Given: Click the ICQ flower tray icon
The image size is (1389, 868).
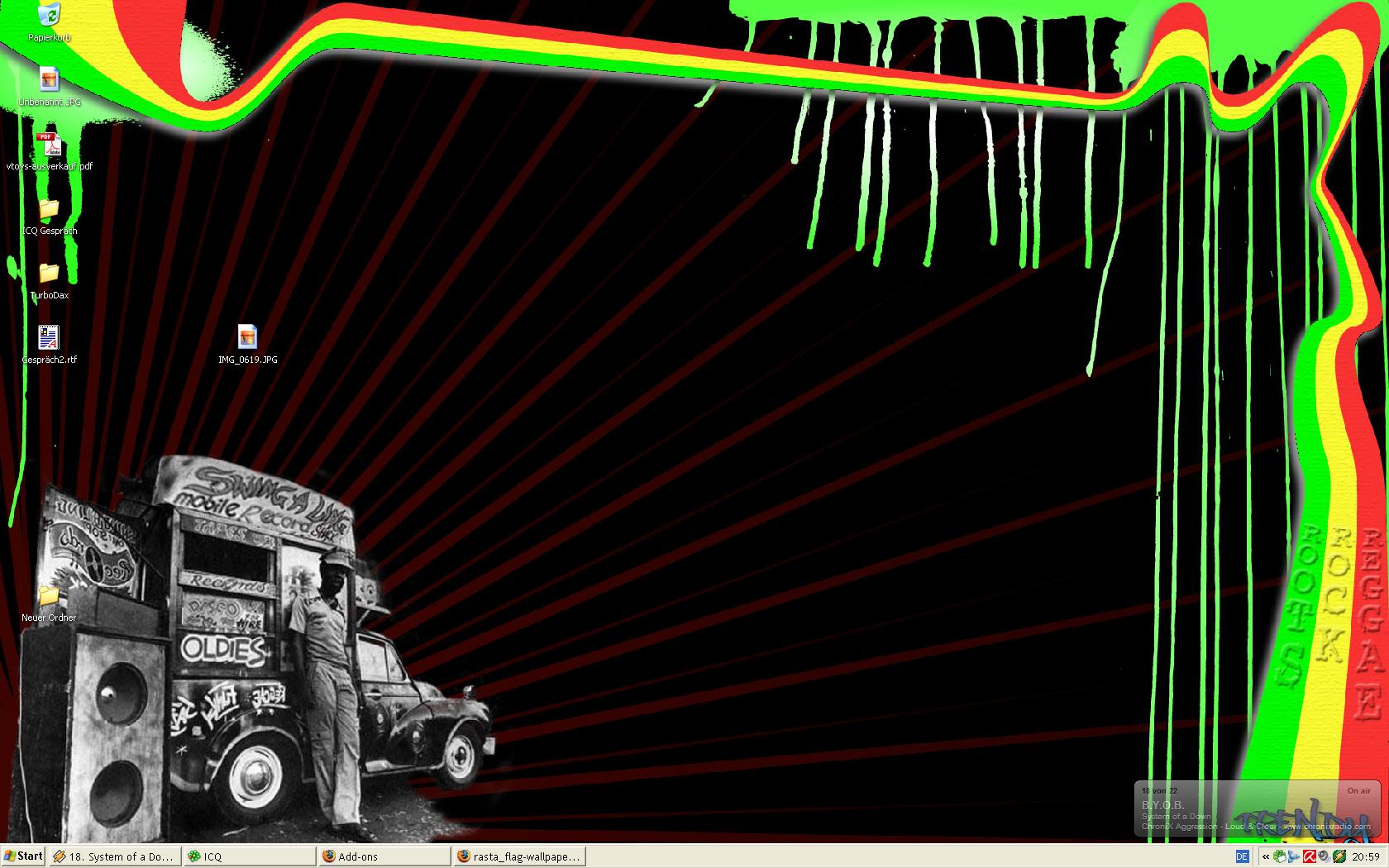Looking at the screenshot, I should point(1280,856).
